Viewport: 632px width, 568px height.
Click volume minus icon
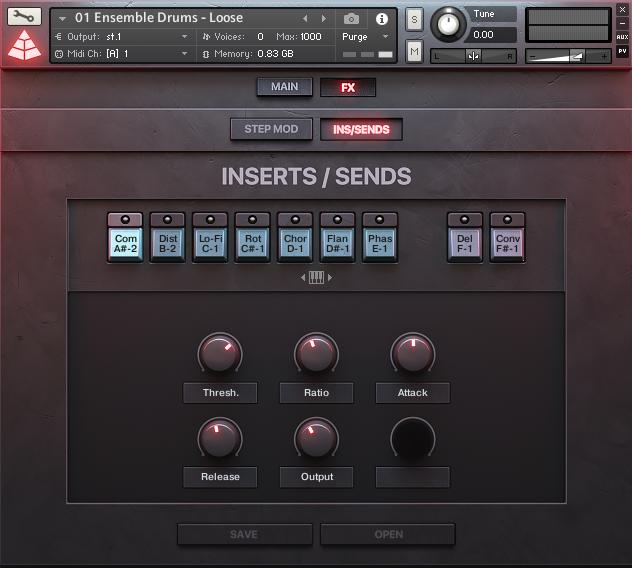click(532, 56)
